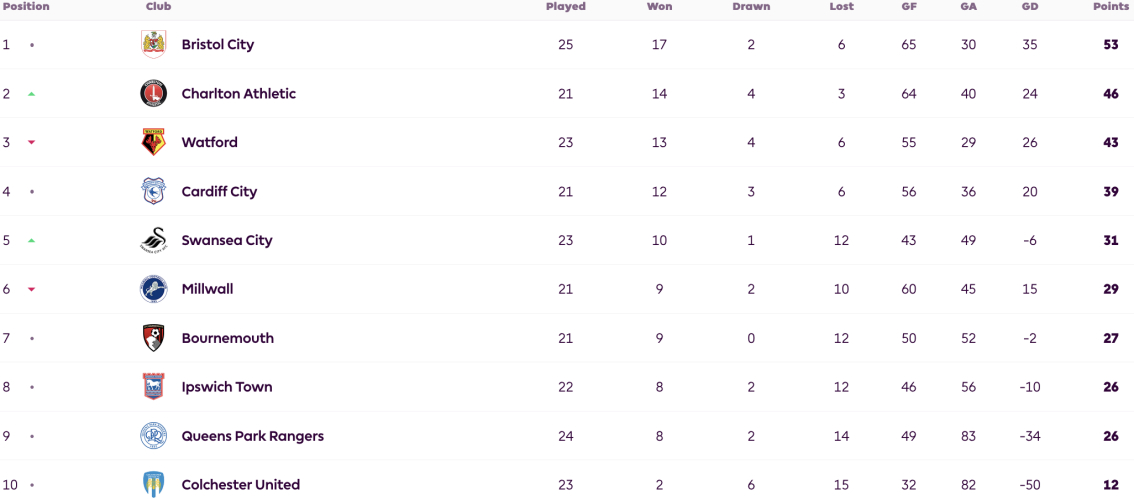Click the Bristol City club crest
Viewport: 1134px width, 500px height.
(153, 44)
